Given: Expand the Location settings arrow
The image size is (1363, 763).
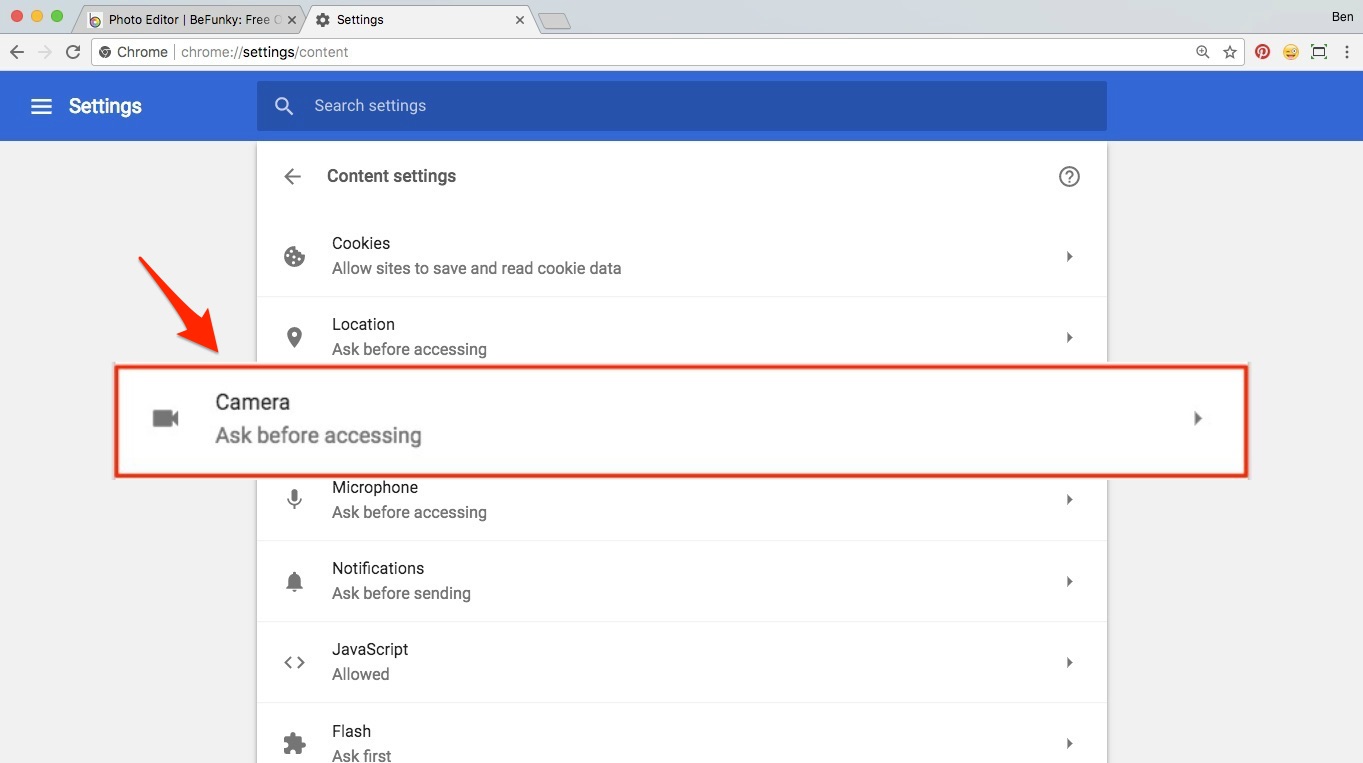Looking at the screenshot, I should [x=1069, y=338].
